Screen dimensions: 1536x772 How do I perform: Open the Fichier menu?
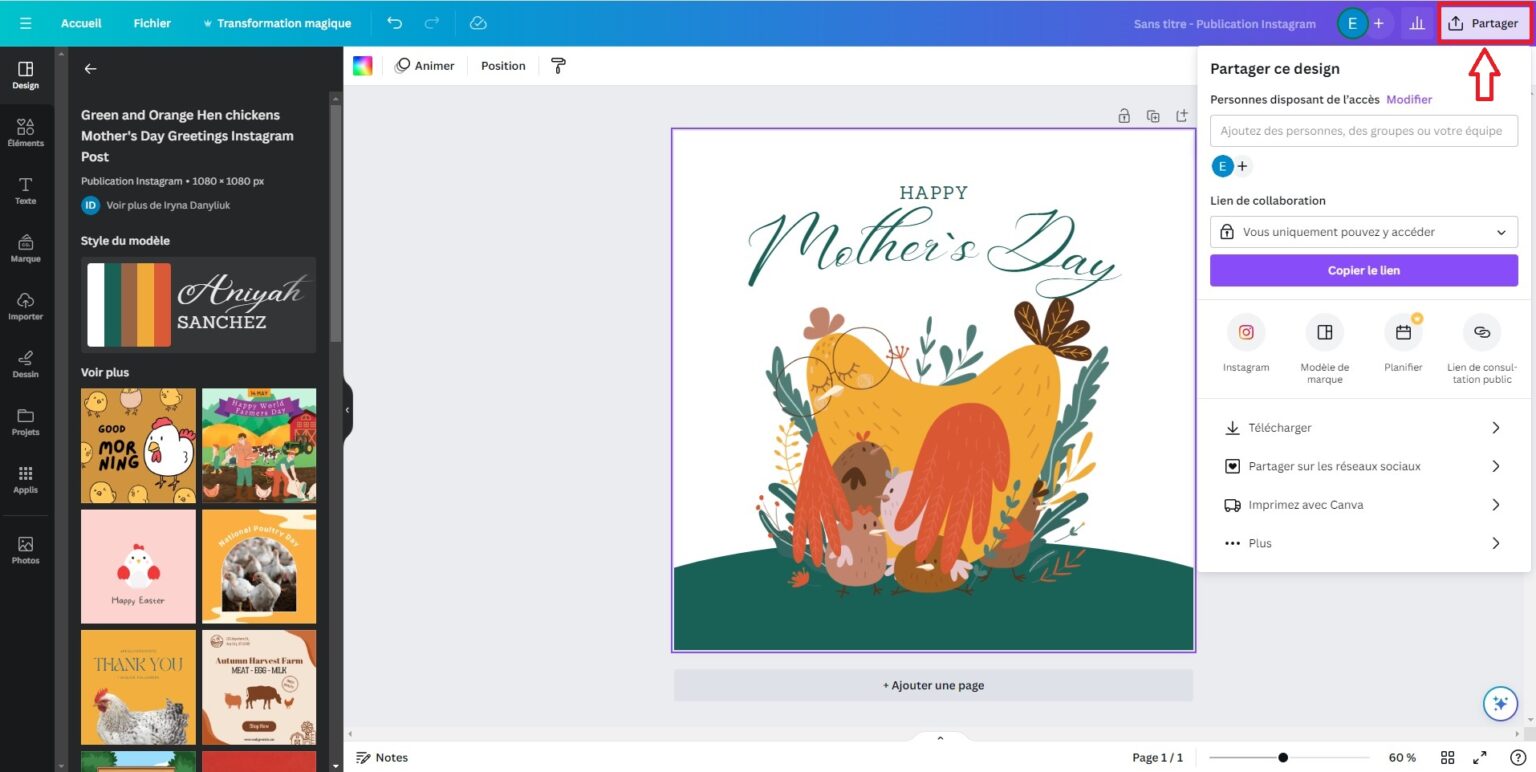point(151,23)
